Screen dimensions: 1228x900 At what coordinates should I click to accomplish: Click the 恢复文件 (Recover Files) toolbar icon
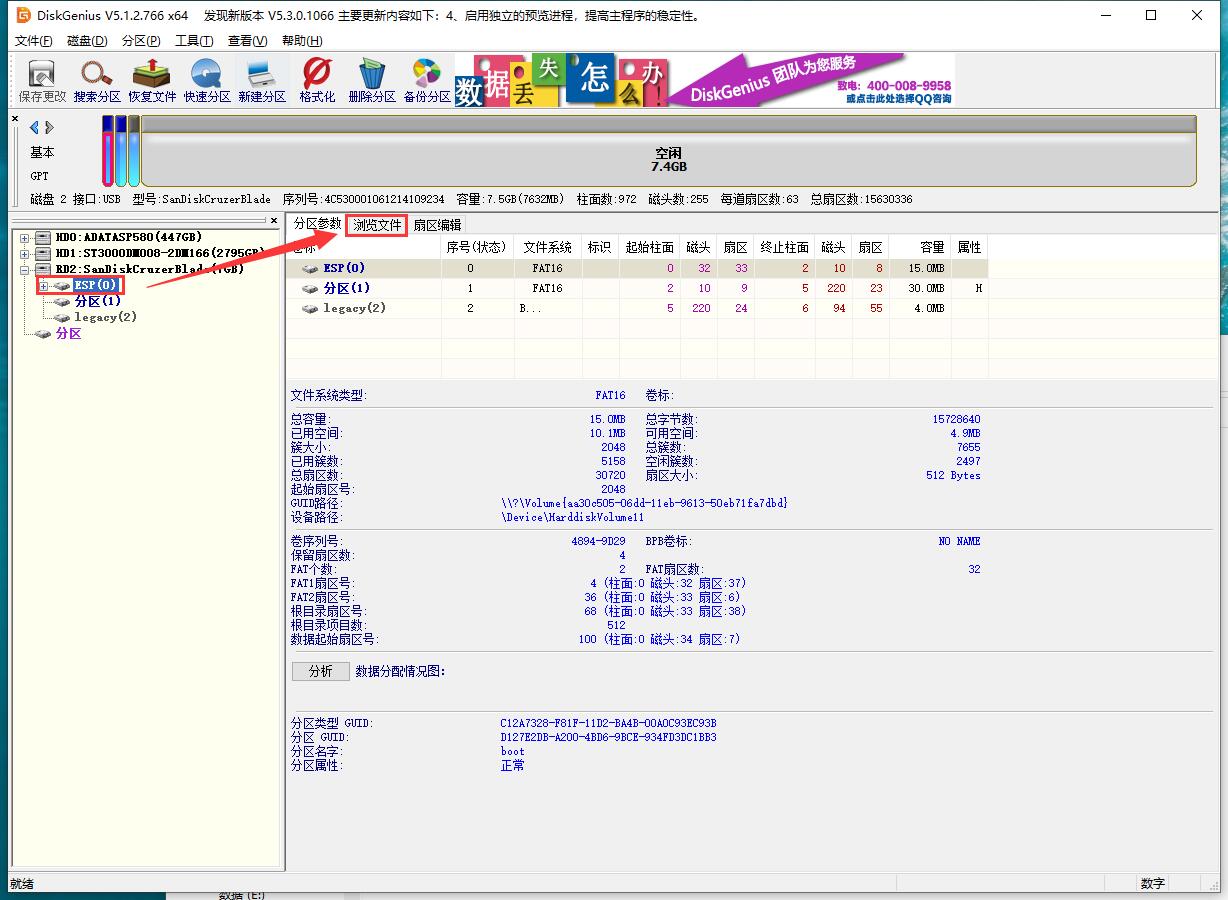point(152,80)
